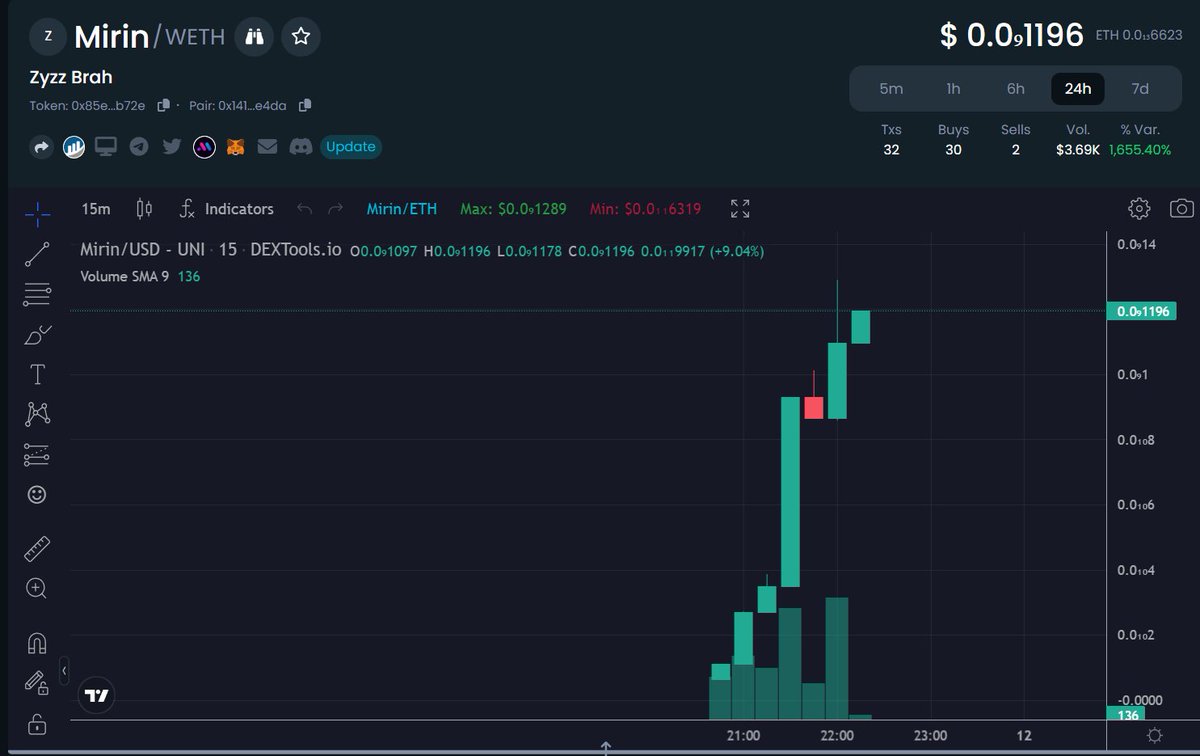Image resolution: width=1200 pixels, height=756 pixels.
Task: Toggle magnet mode for drawings
Action: tap(37, 642)
